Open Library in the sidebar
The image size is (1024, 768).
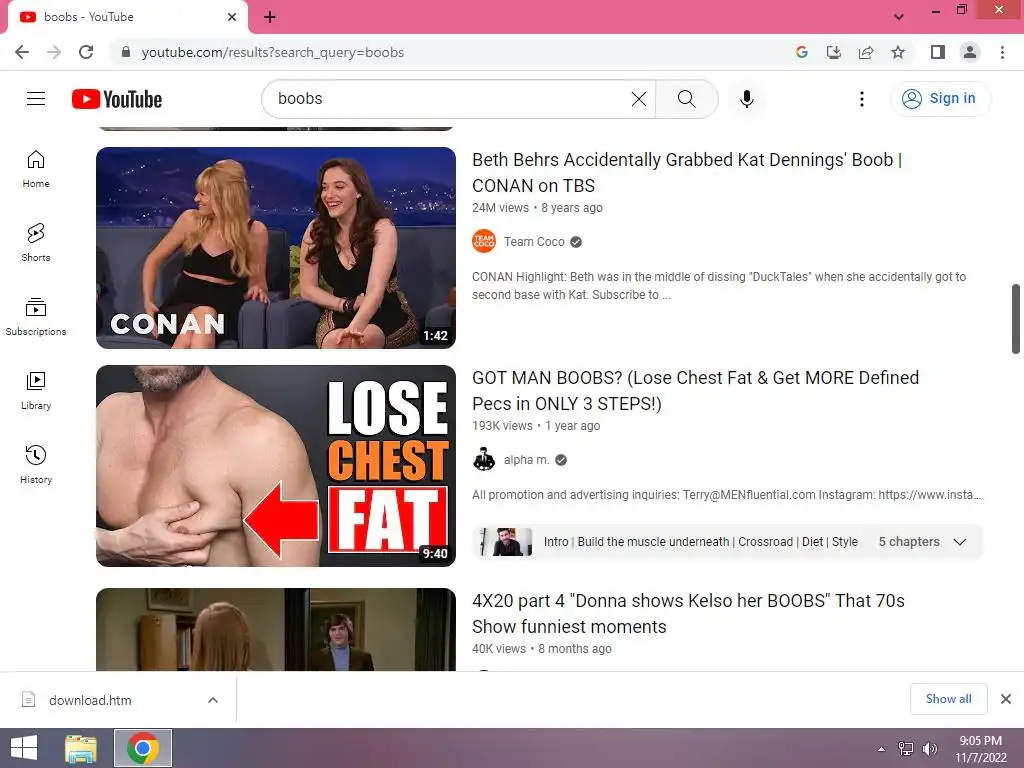point(36,391)
